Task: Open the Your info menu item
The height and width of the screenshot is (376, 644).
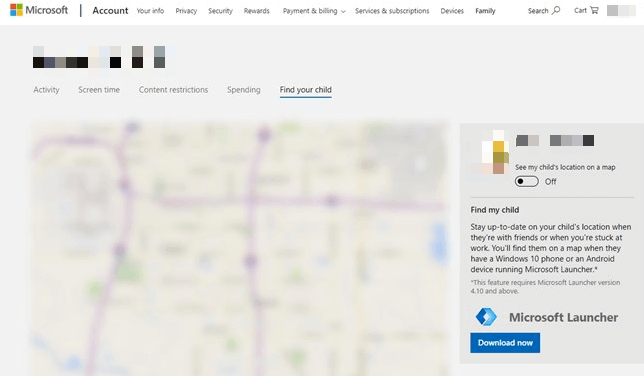Action: point(150,11)
